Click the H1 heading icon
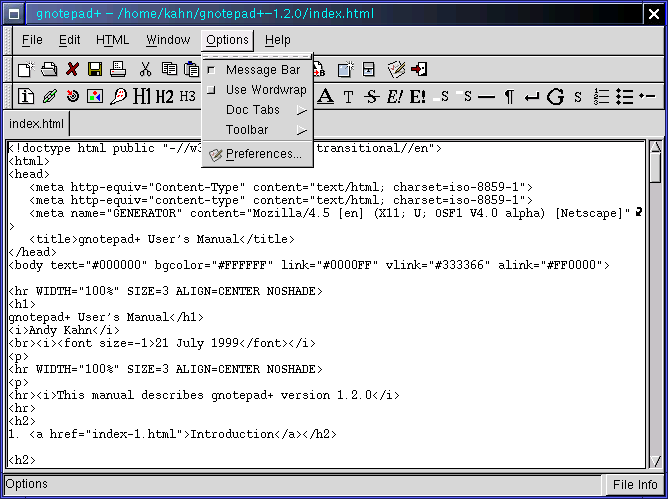This screenshot has width=668, height=499. (x=141, y=97)
